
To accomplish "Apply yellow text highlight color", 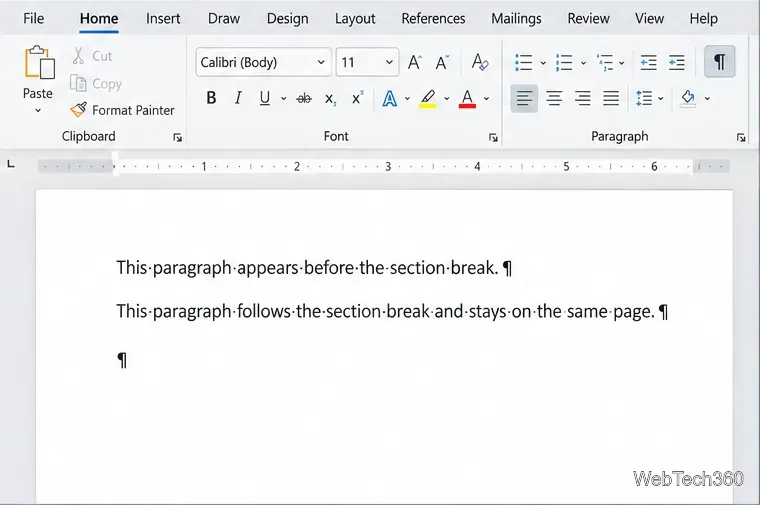I will pyautogui.click(x=428, y=99).
